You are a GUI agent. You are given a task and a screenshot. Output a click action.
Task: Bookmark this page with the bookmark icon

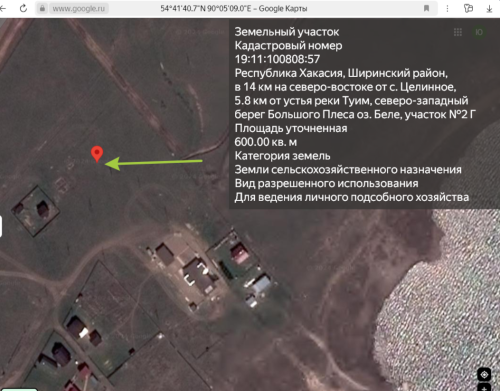[426, 8]
